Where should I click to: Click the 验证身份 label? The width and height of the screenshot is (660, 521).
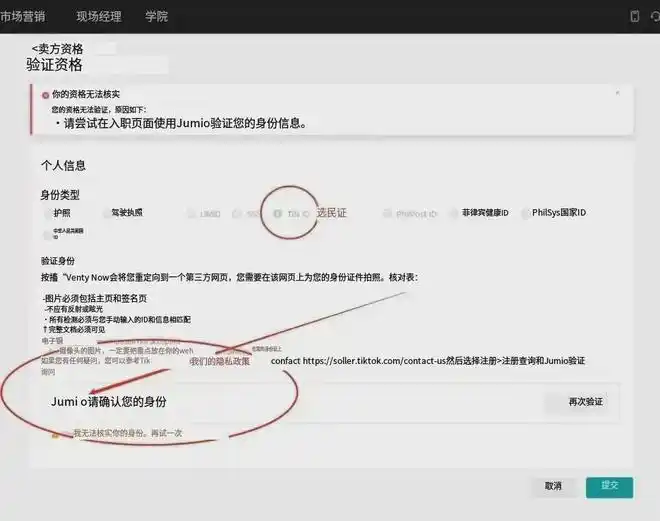click(58, 261)
